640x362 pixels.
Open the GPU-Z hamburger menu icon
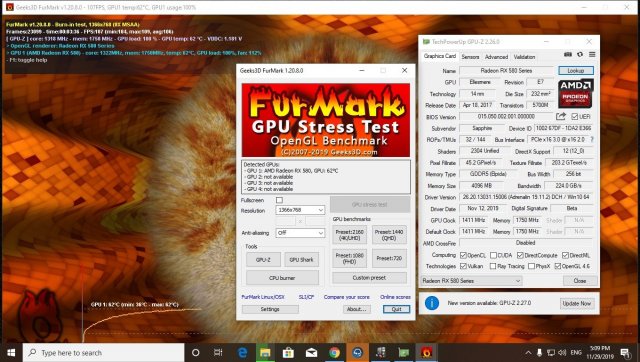[592, 55]
